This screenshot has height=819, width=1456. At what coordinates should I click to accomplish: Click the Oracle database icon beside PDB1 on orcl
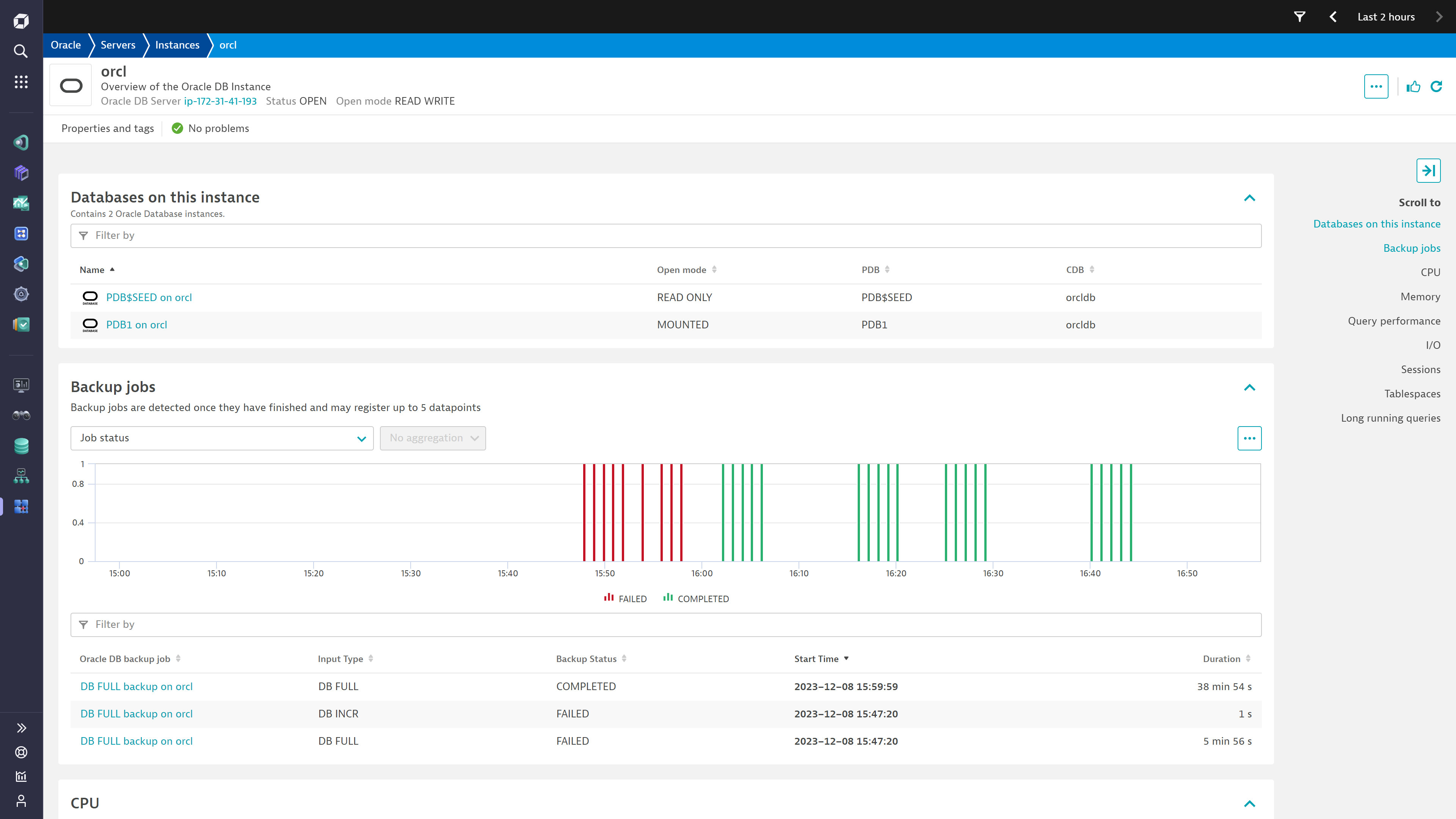(x=90, y=325)
